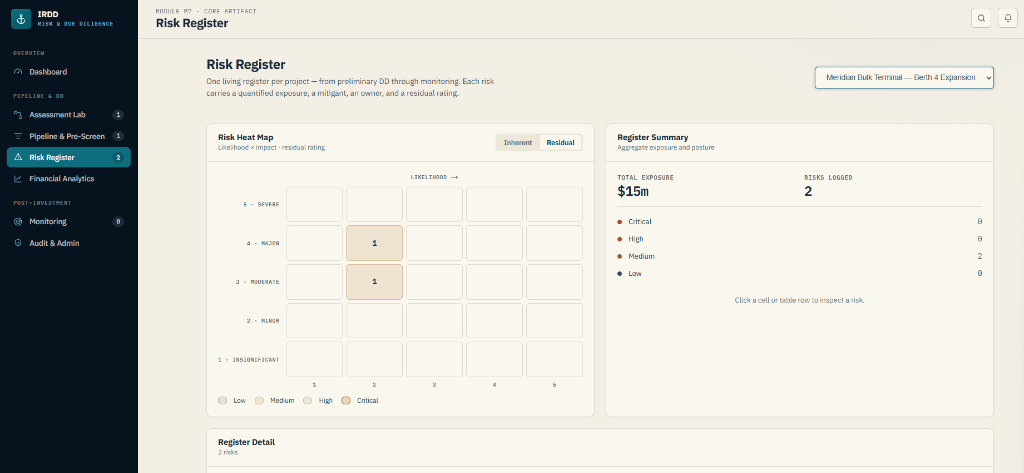This screenshot has width=1024, height=473.
Task: Click the Register Detail heading
Action: coord(246,442)
